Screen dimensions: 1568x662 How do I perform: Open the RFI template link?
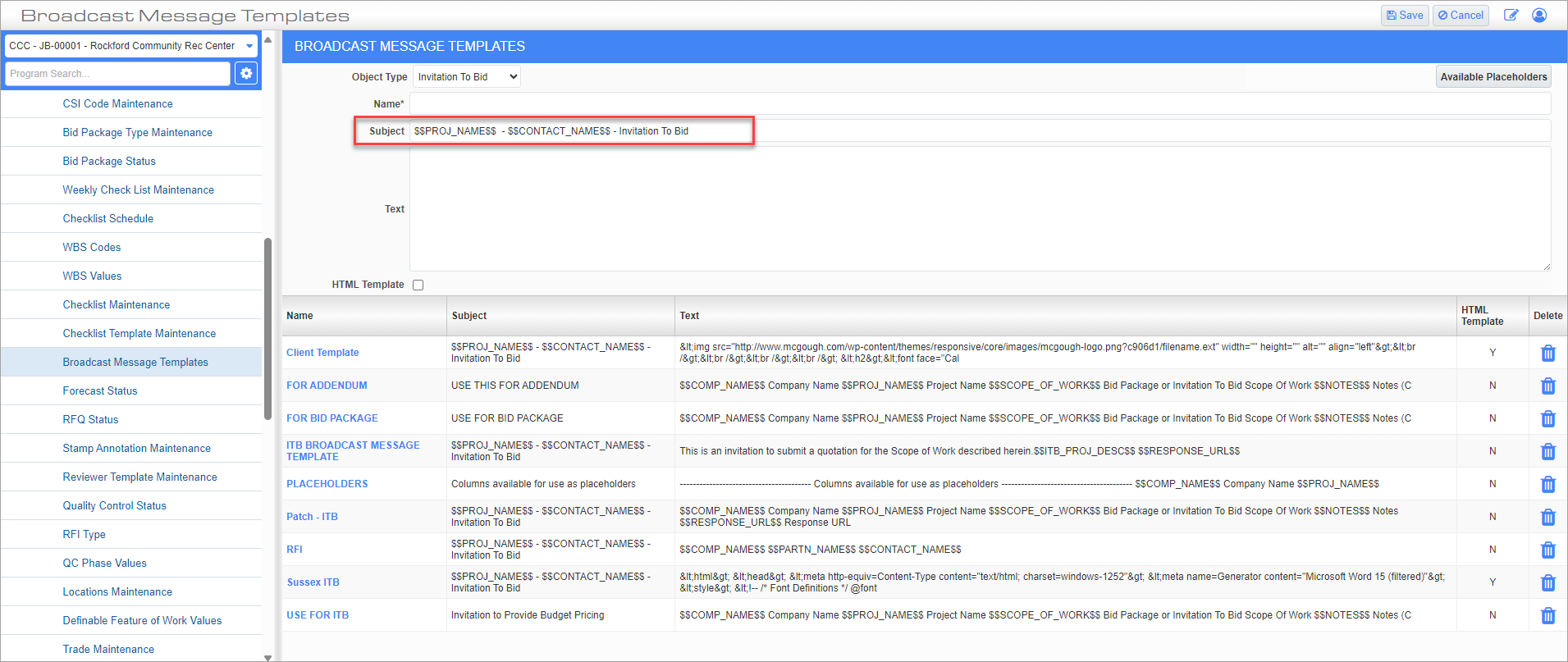[x=295, y=550]
